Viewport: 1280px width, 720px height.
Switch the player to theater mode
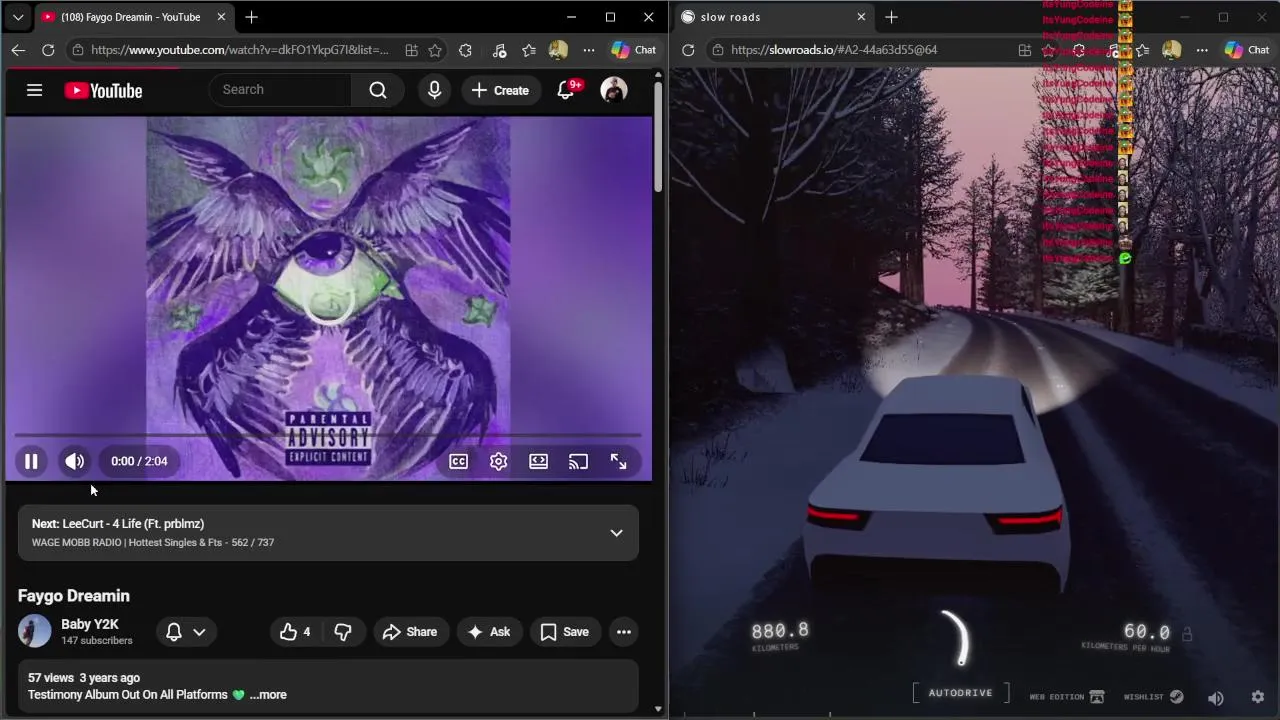(x=538, y=461)
